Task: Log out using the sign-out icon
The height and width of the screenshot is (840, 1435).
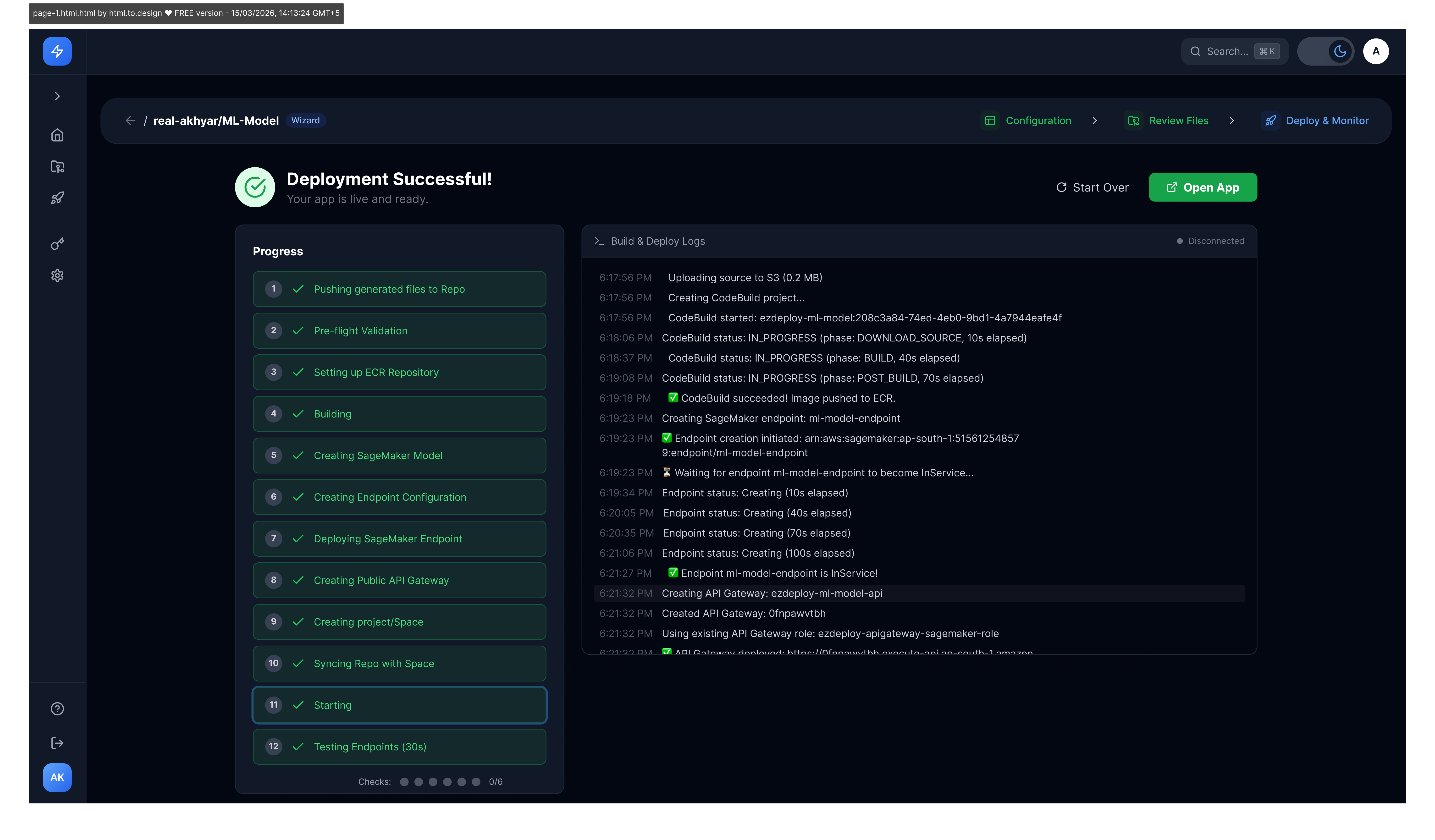Action: 57,743
